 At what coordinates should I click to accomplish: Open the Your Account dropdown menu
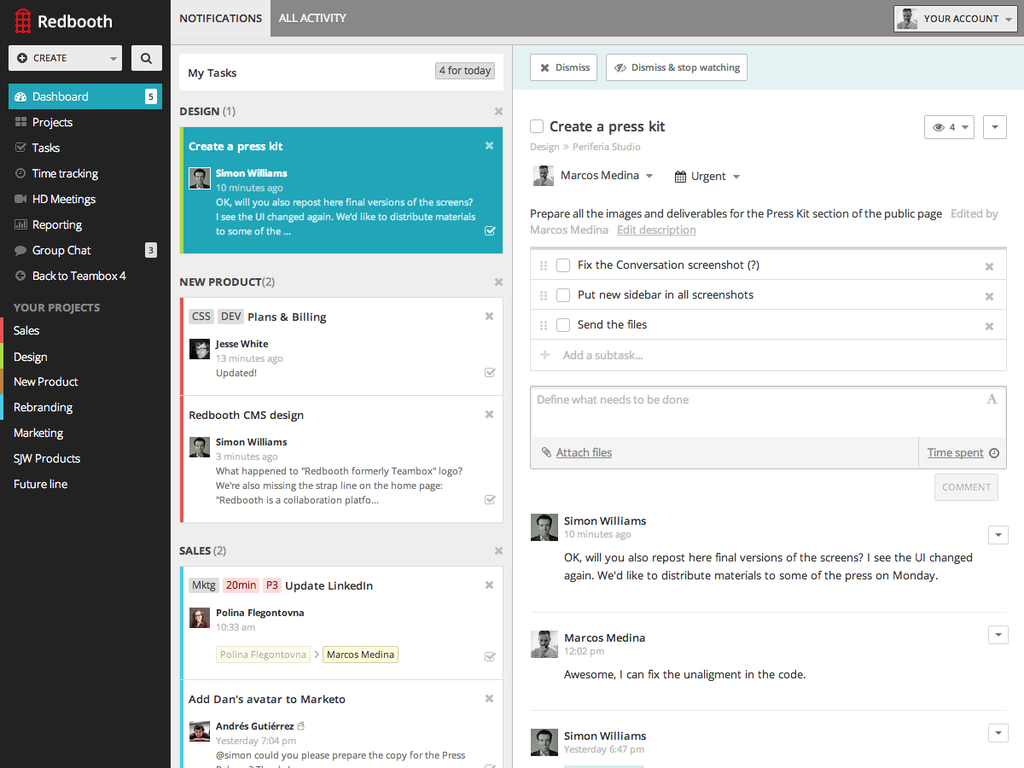click(955, 18)
